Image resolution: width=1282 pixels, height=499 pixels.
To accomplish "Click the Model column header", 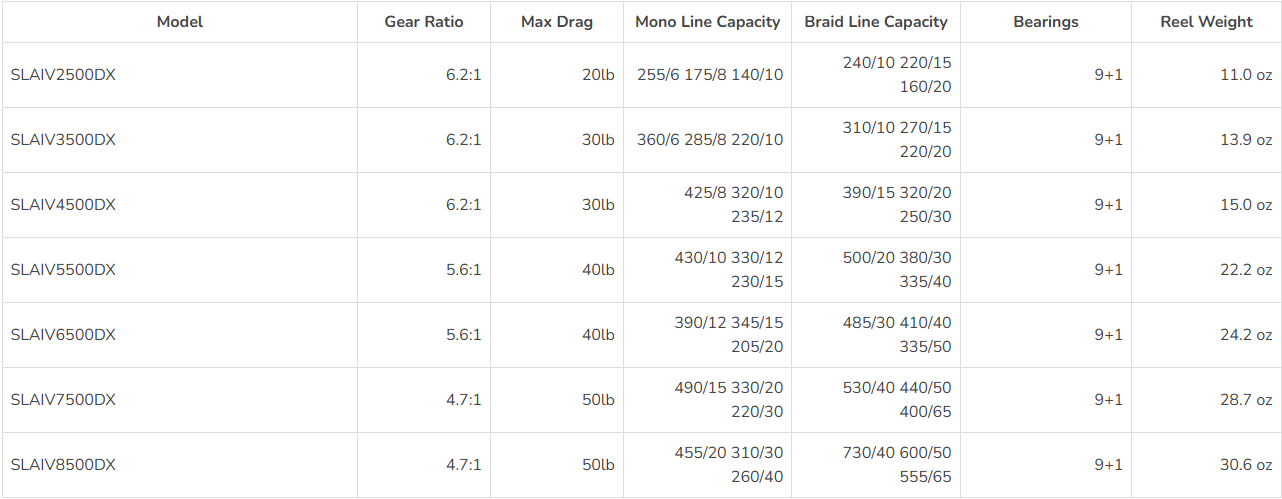I will [179, 22].
